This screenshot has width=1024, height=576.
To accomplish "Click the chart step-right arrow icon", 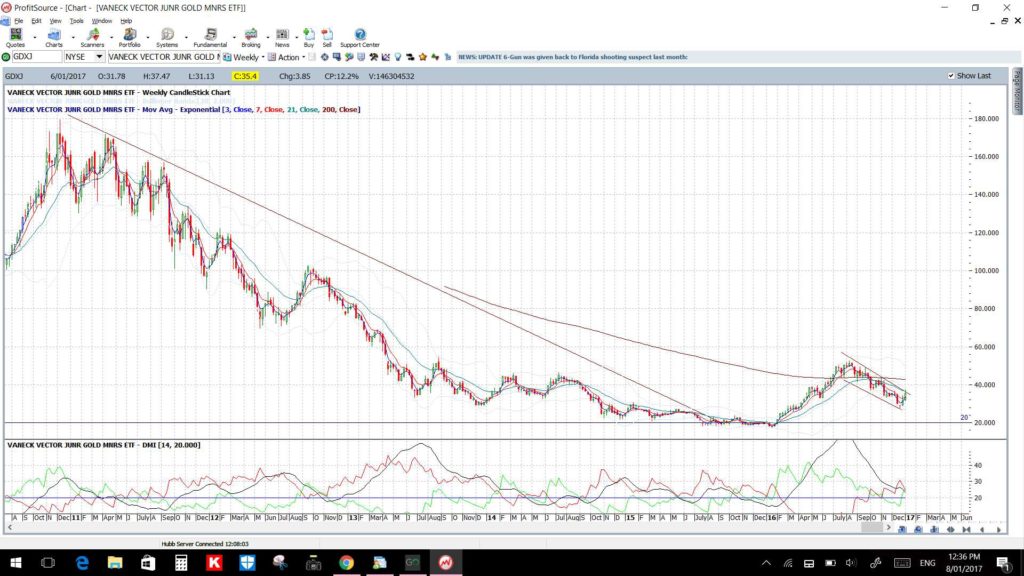I will (x=999, y=530).
